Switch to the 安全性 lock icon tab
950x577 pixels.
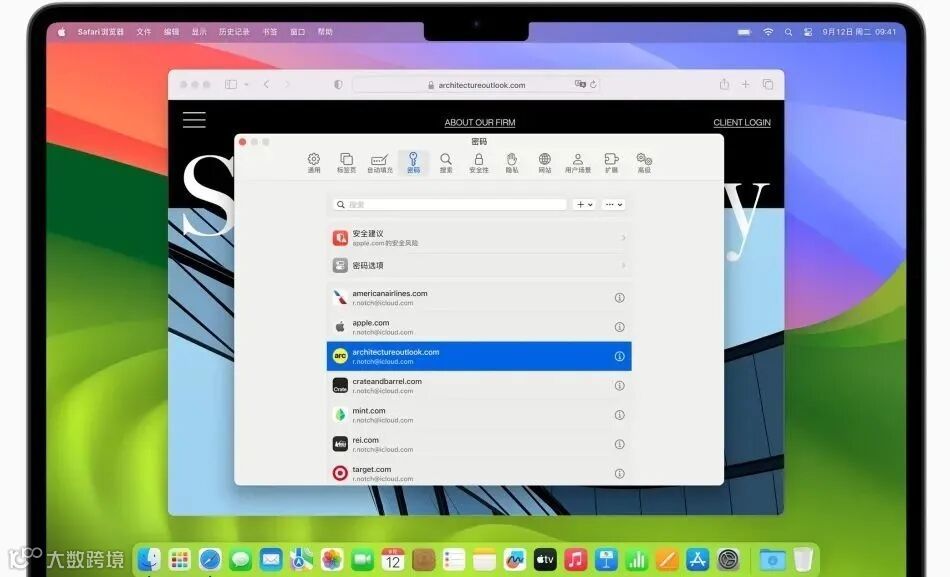click(x=479, y=162)
